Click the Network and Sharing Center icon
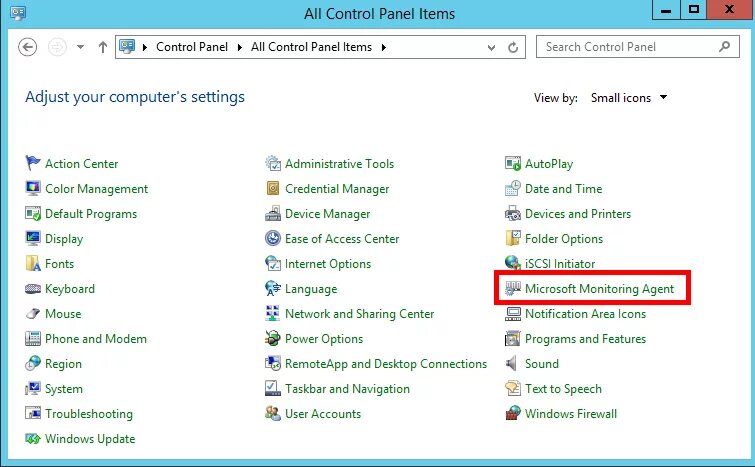Screen dimensions: 755x467 click(x=273, y=313)
